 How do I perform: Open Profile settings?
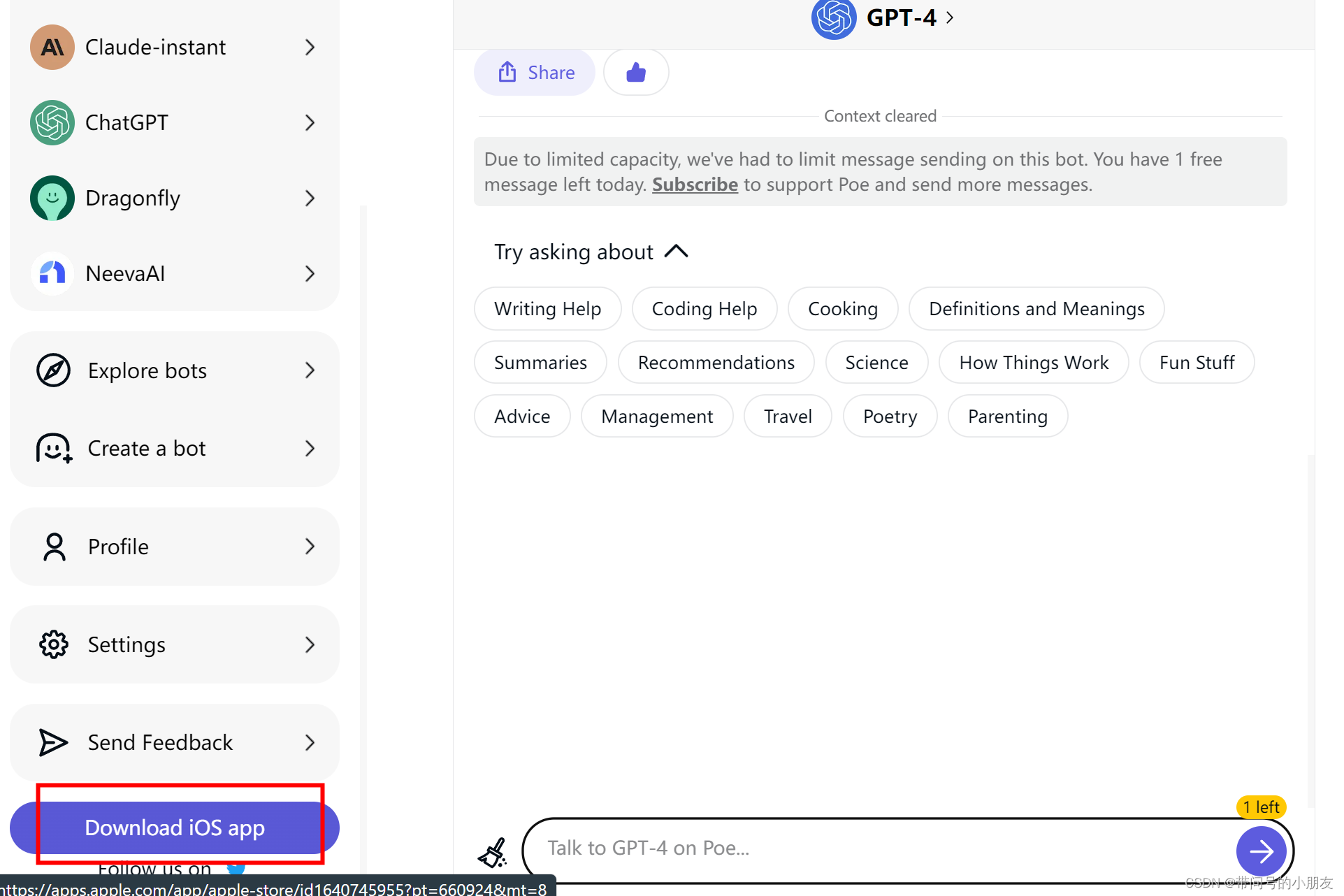pyautogui.click(x=176, y=546)
